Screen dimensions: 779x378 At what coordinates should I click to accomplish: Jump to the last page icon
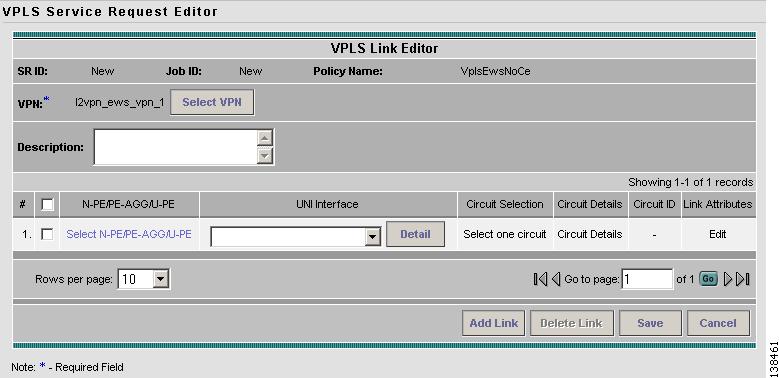click(x=743, y=279)
